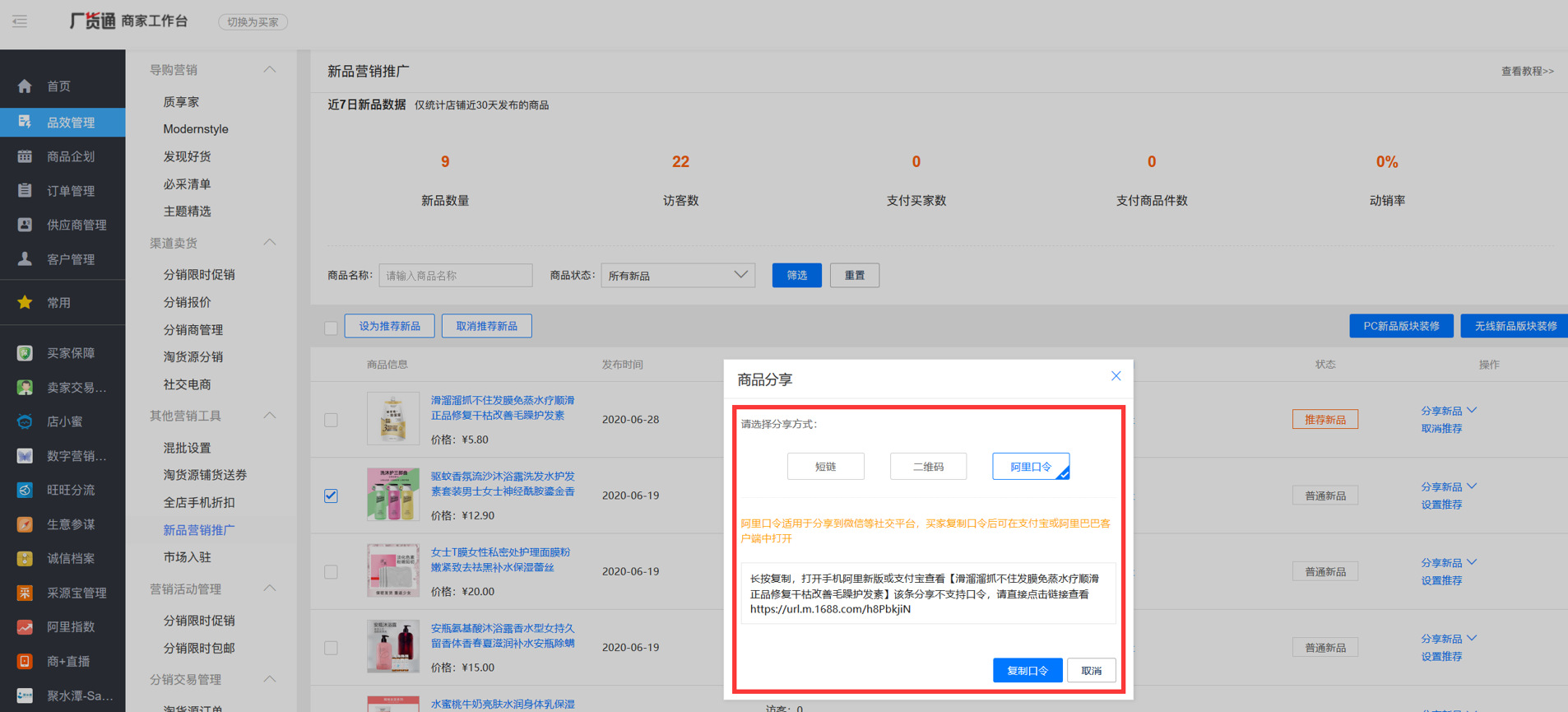Close the 商品分享 dialog
The height and width of the screenshot is (712, 1568).
tap(1116, 376)
